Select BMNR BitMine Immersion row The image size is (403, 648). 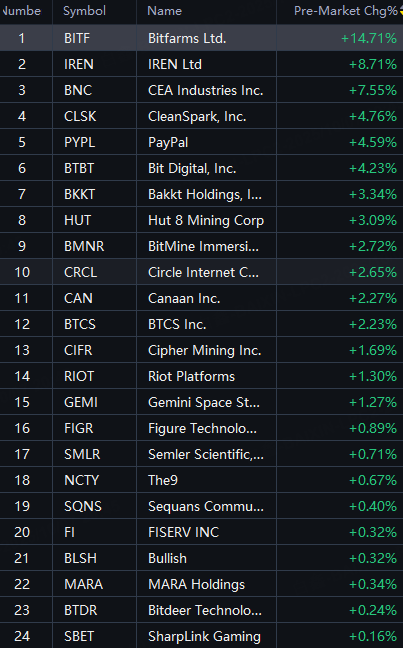point(201,246)
